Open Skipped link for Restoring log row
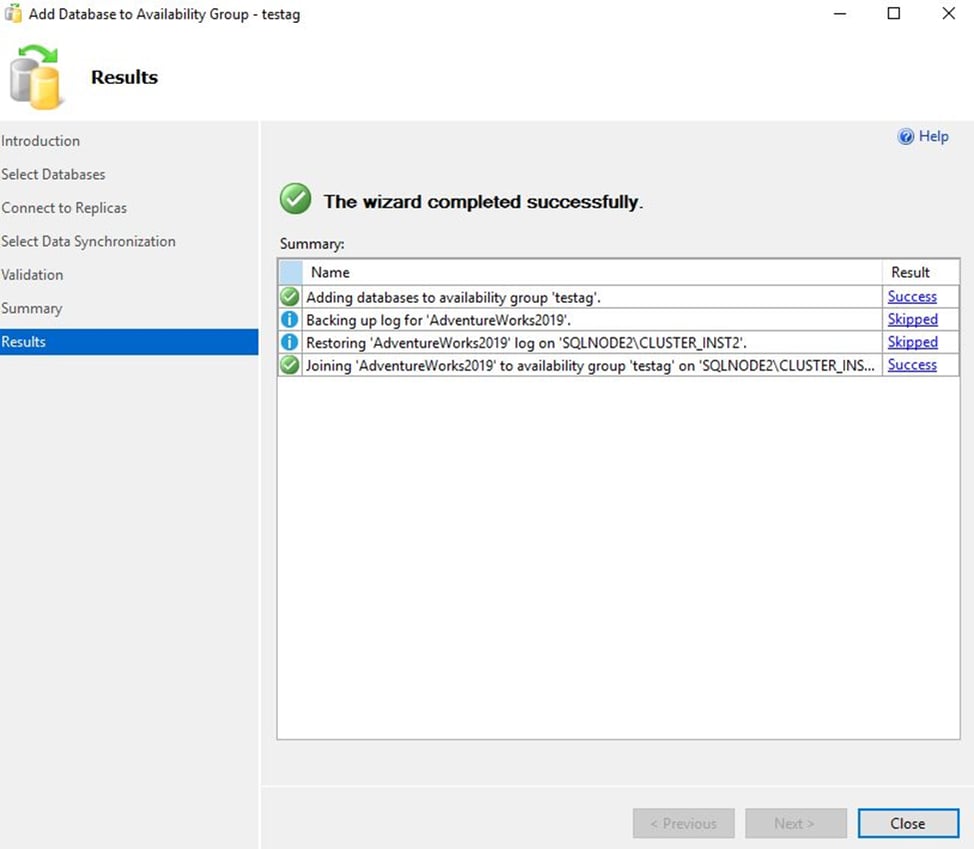Viewport: 974px width, 849px height. click(x=912, y=343)
